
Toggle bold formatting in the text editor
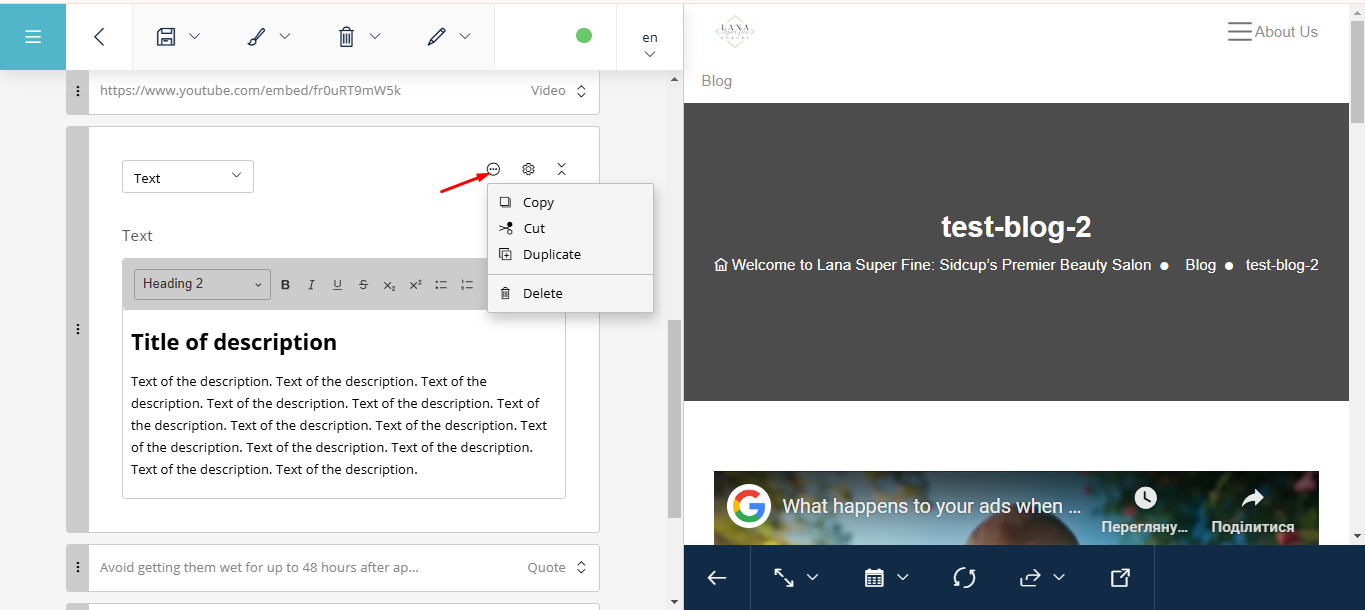pyautogui.click(x=285, y=285)
